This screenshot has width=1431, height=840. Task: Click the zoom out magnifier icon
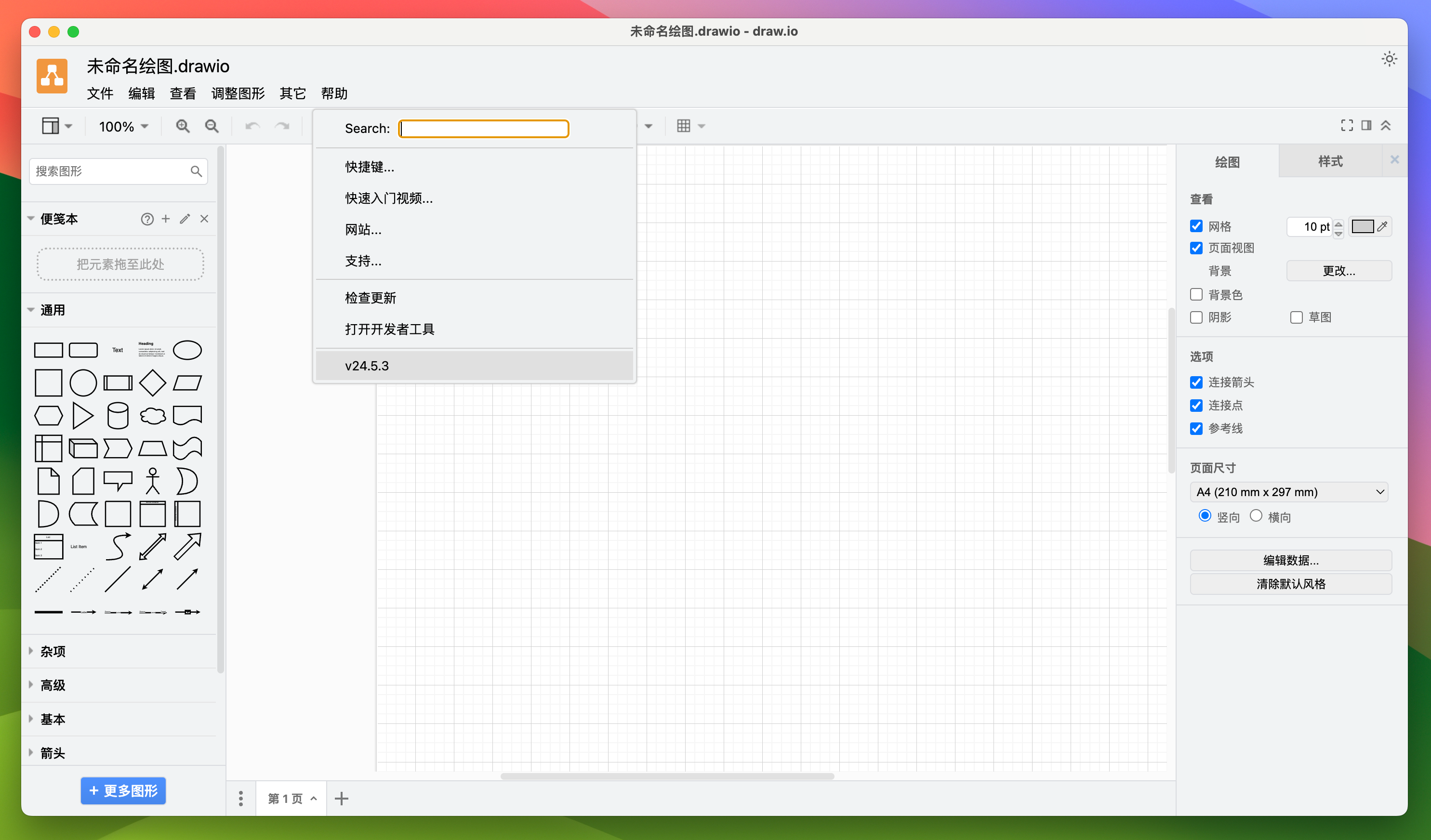click(x=212, y=126)
